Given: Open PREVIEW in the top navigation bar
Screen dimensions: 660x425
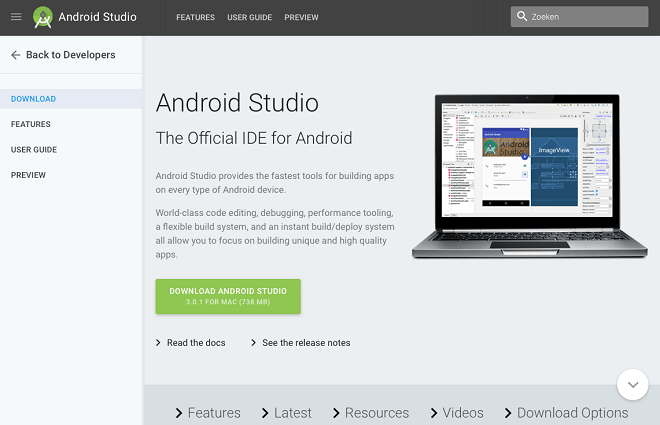Looking at the screenshot, I should pos(301,17).
